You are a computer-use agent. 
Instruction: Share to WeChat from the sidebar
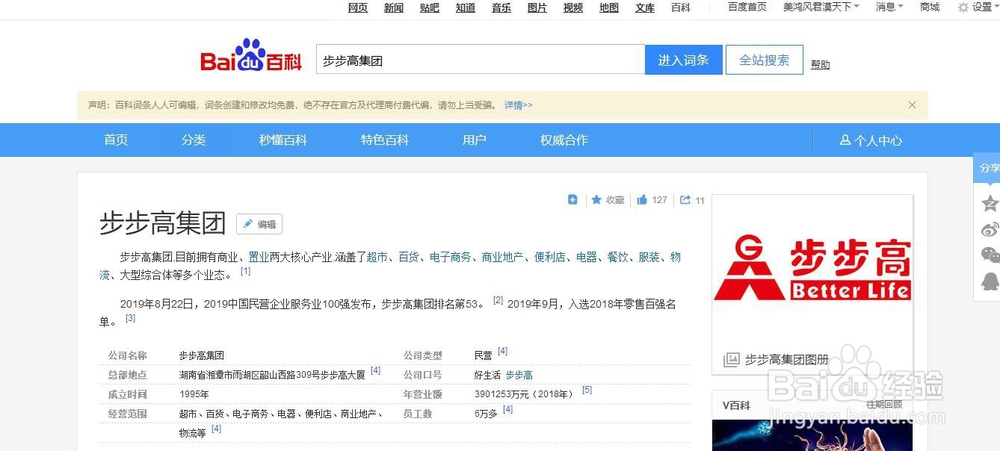990,255
